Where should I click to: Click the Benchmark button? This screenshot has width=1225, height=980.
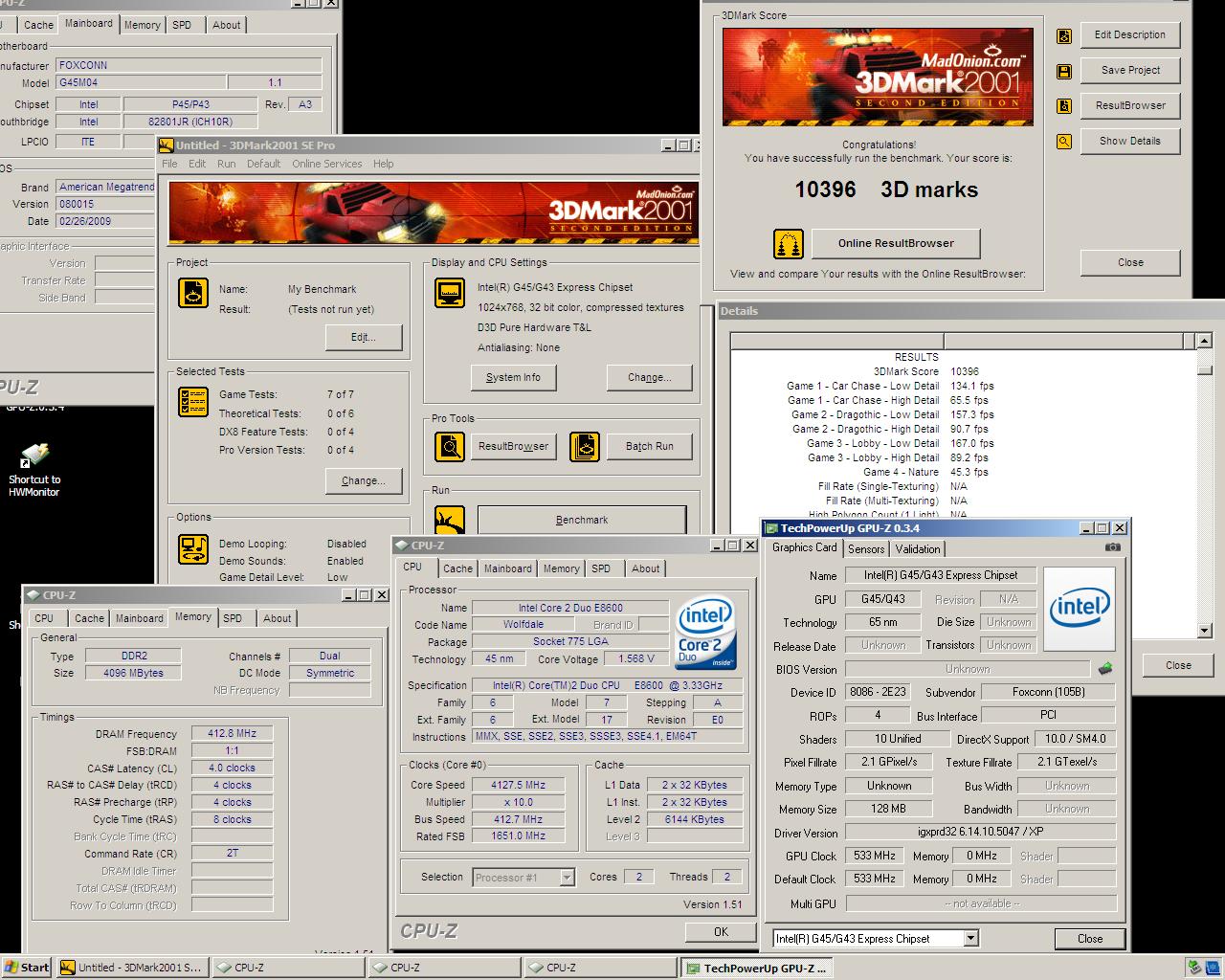(x=582, y=520)
